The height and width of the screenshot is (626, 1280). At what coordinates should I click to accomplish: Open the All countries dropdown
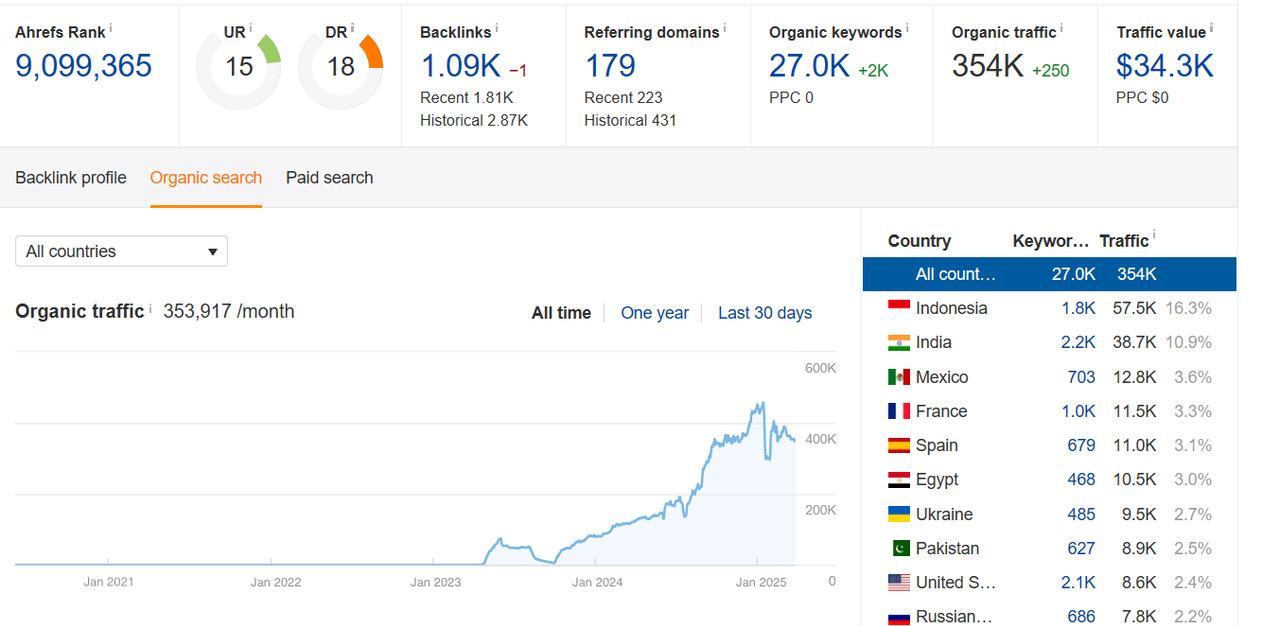tap(121, 251)
